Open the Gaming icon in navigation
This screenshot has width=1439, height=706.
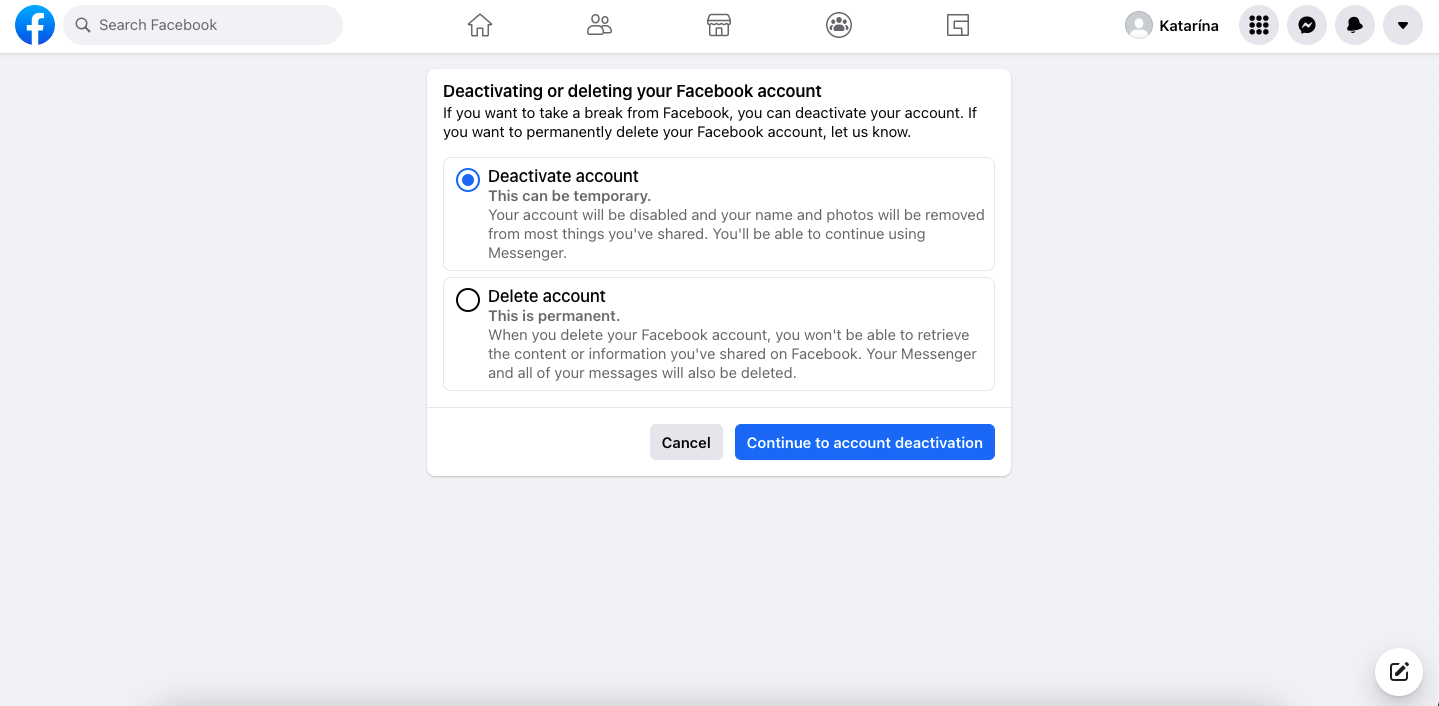958,25
